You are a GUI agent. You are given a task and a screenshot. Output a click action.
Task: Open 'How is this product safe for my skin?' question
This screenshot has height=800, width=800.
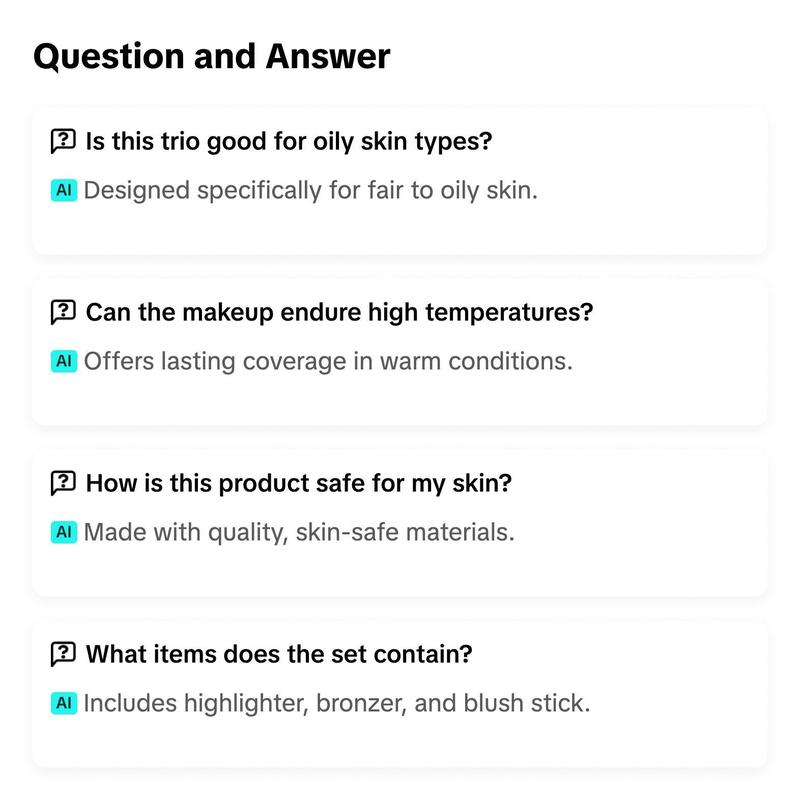298,483
